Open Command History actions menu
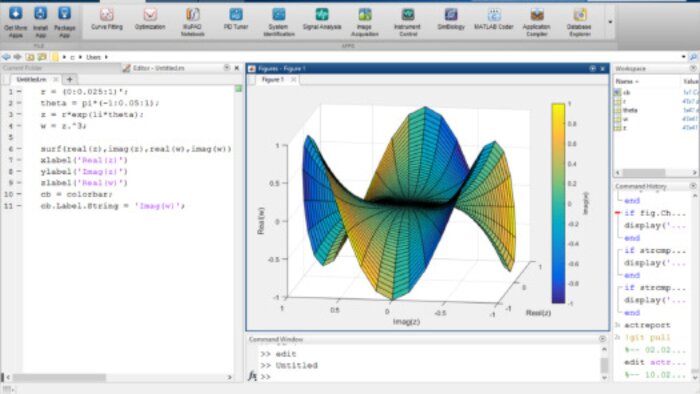 click(693, 186)
